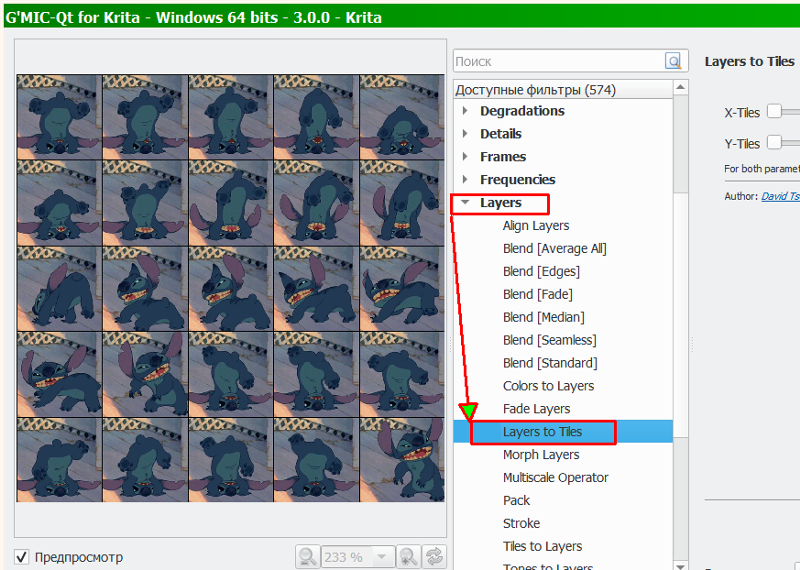This screenshot has height=570, width=800.
Task: Click the filter list scrollbar up arrow
Action: point(680,87)
